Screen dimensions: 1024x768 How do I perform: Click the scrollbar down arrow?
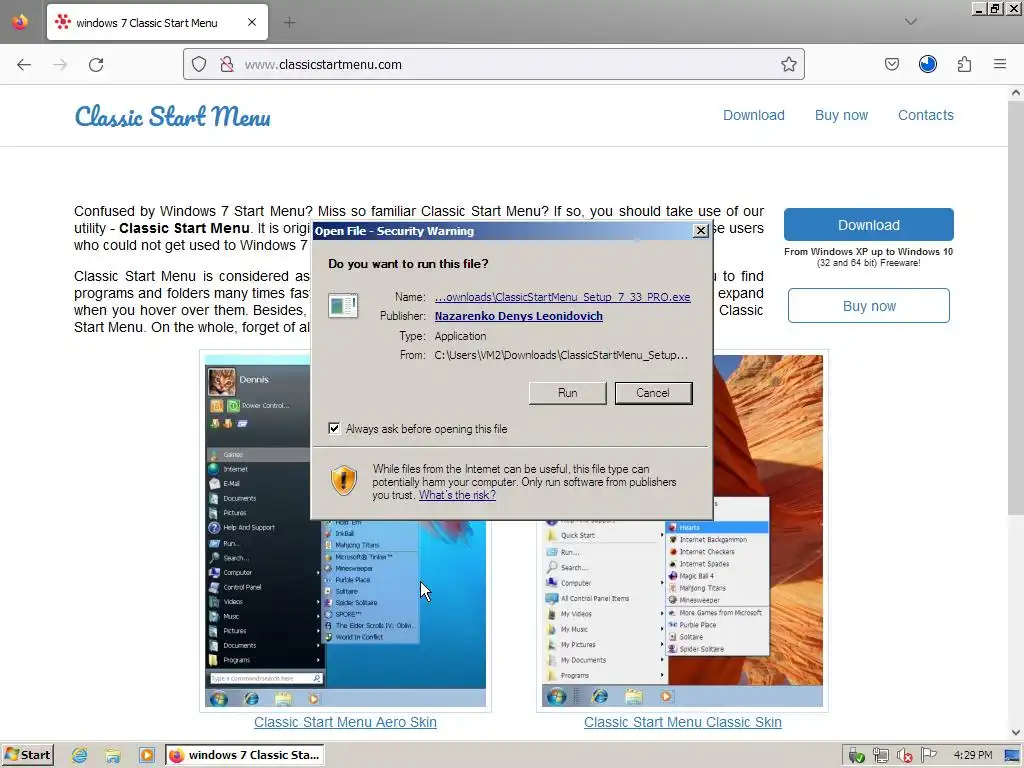pos(1016,733)
